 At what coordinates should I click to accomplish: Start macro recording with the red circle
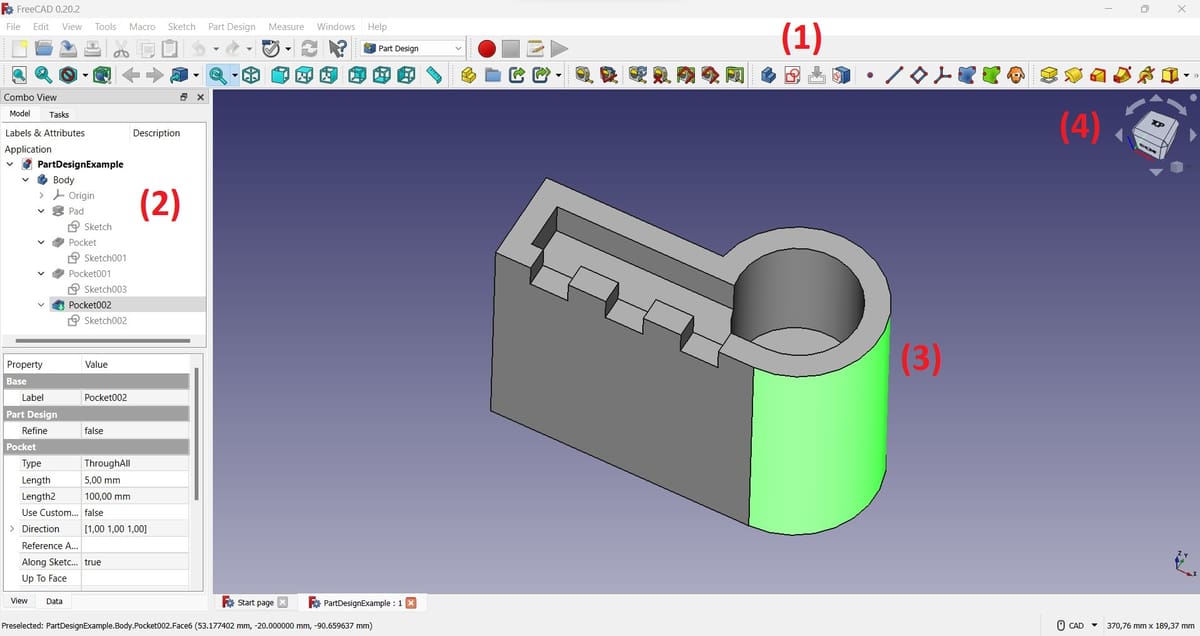coord(487,48)
